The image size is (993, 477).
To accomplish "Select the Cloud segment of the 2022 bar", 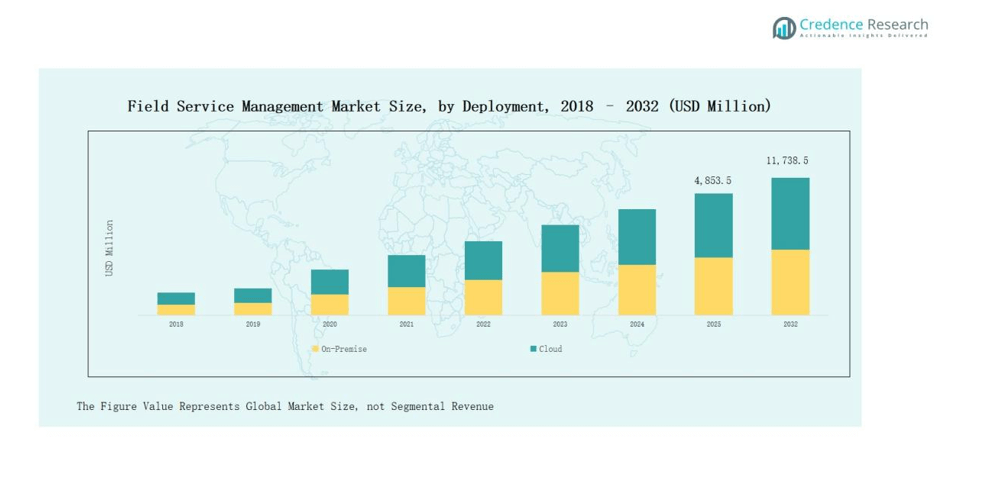I will click(x=483, y=260).
